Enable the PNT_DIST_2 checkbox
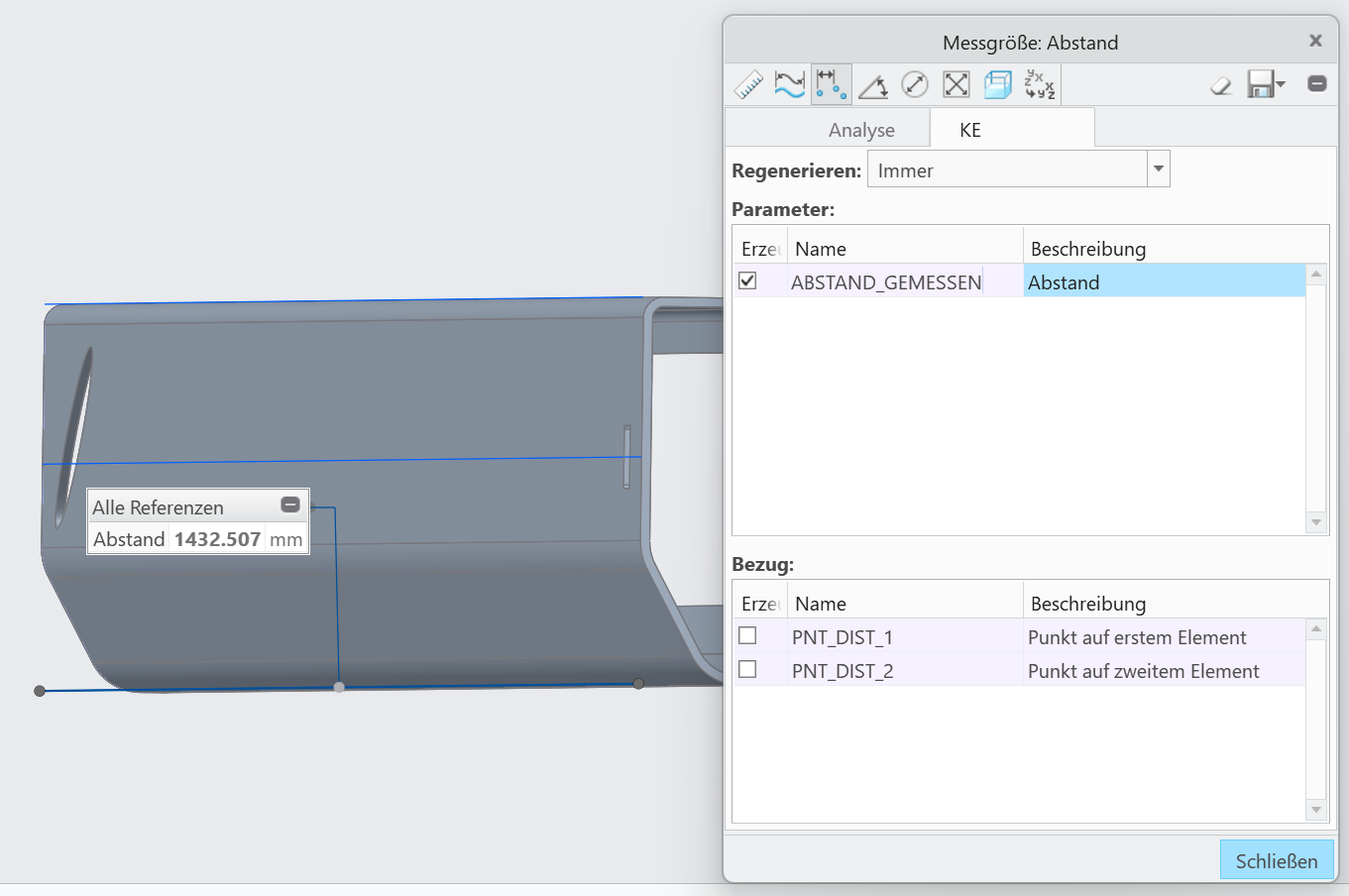 tap(747, 669)
